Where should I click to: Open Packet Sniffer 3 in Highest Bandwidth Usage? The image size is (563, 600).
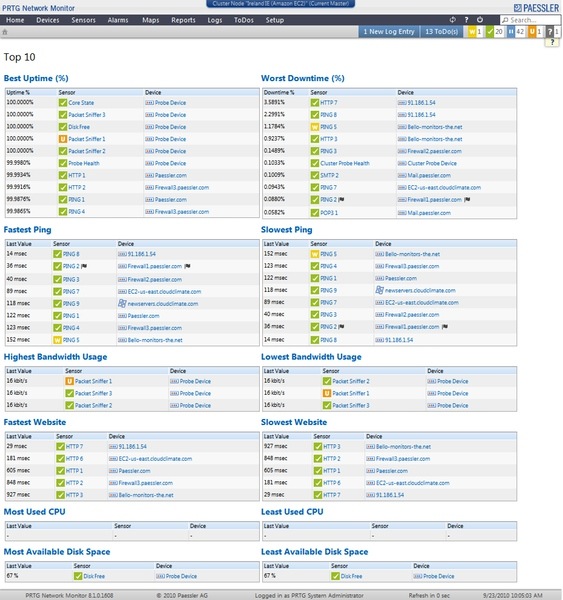click(x=93, y=393)
